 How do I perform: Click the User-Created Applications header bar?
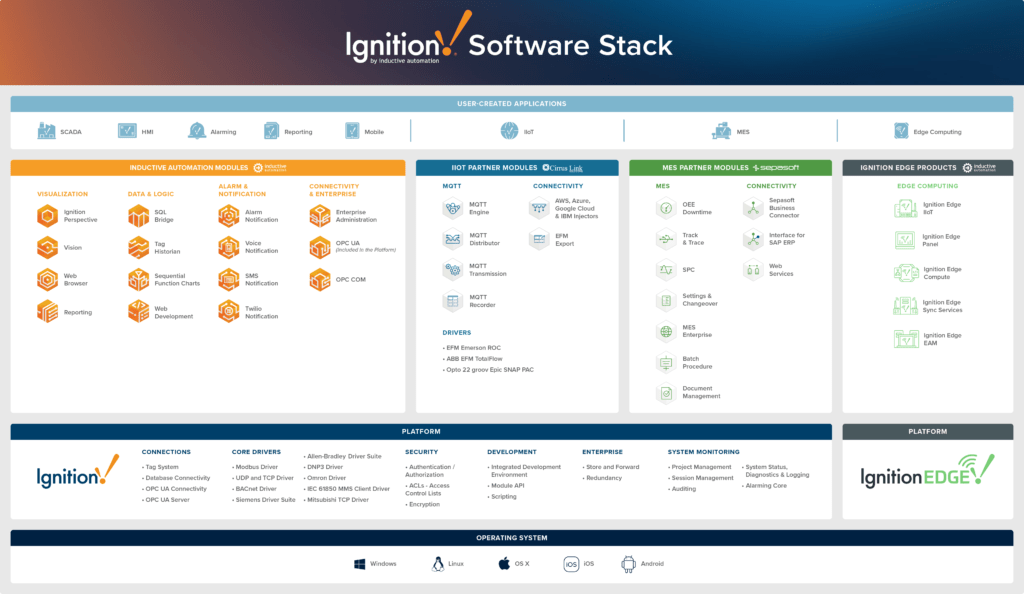512,104
